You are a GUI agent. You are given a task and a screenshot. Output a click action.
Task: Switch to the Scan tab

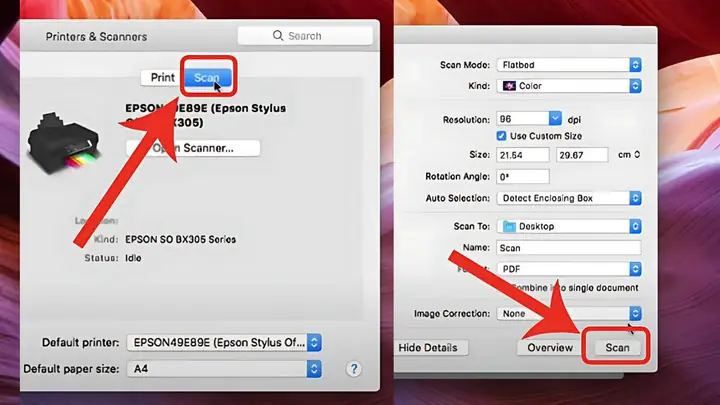point(208,77)
